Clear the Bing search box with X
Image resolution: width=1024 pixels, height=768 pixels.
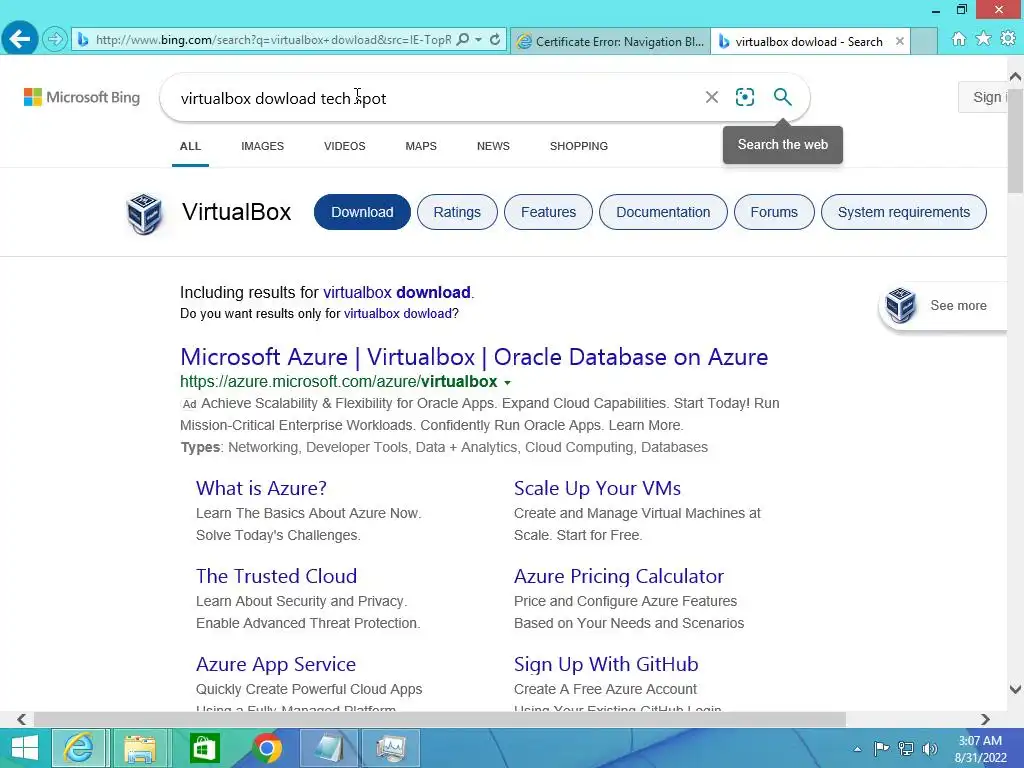[x=712, y=97]
